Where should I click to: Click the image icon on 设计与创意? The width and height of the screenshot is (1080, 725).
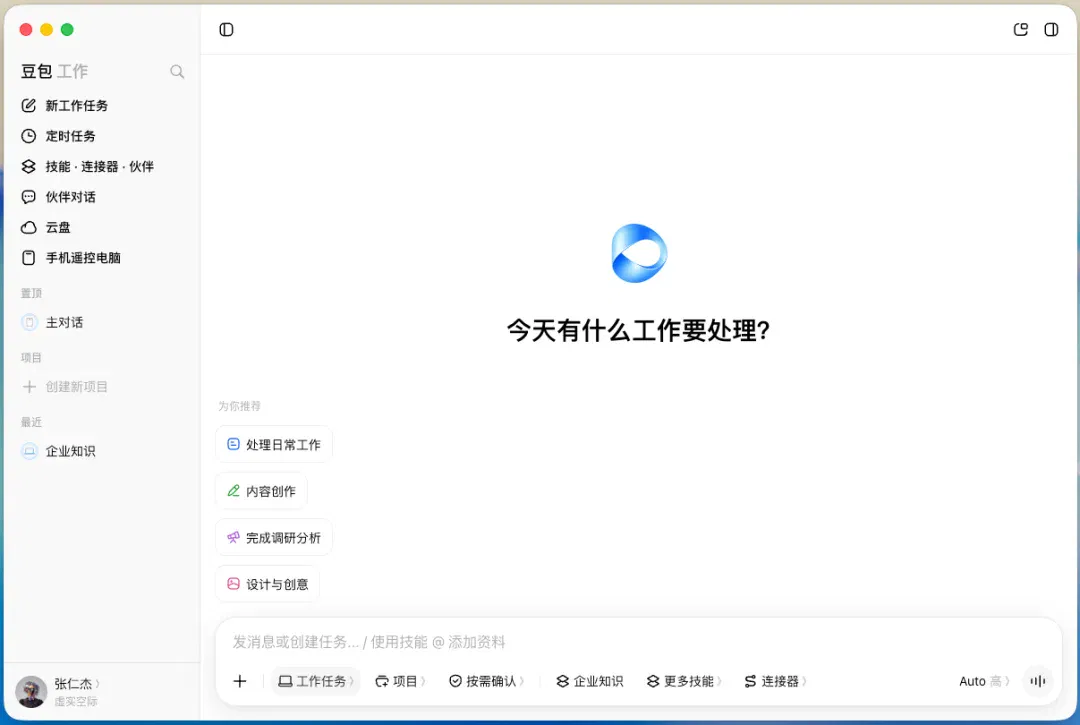pyautogui.click(x=233, y=584)
